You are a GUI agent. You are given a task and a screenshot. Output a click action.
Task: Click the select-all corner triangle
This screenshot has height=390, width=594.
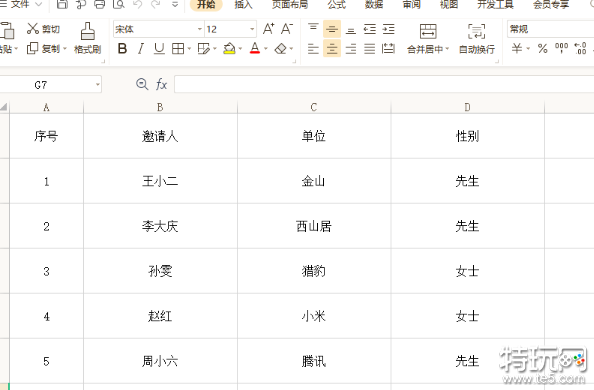click(4, 107)
